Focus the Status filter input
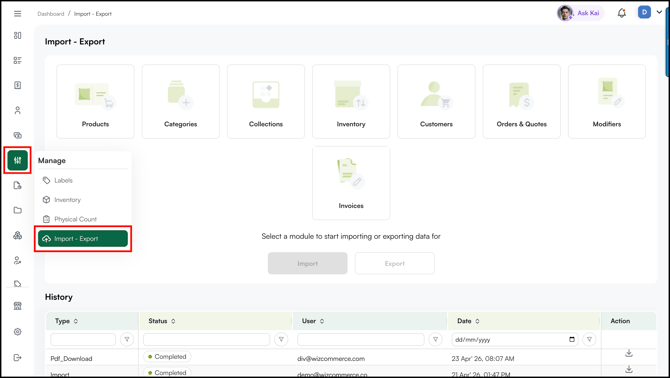Image resolution: width=670 pixels, height=378 pixels. coord(206,340)
